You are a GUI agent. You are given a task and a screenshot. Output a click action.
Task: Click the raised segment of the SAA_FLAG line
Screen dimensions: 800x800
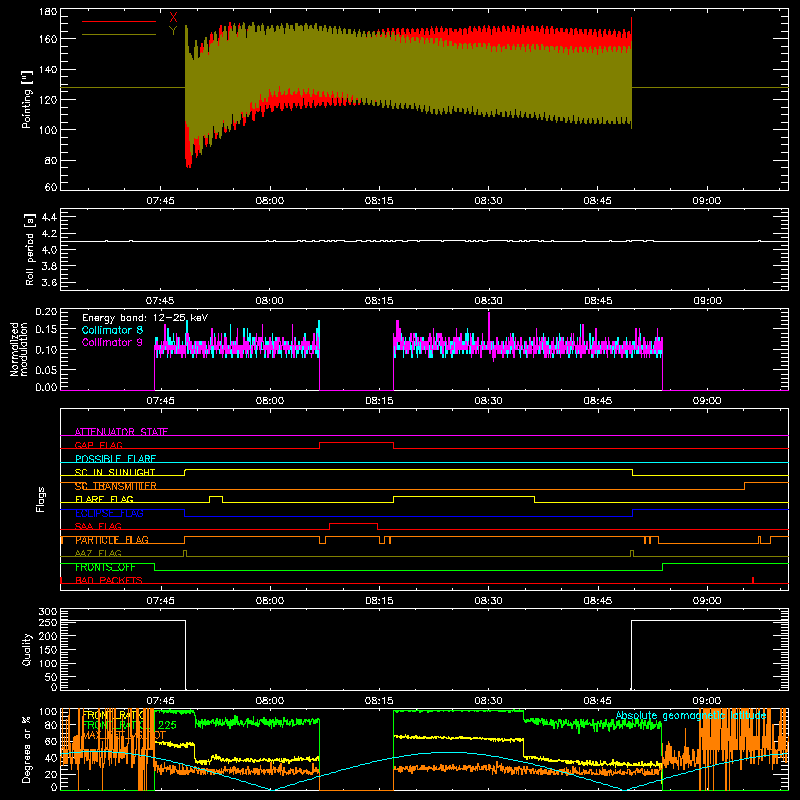pyautogui.click(x=354, y=523)
